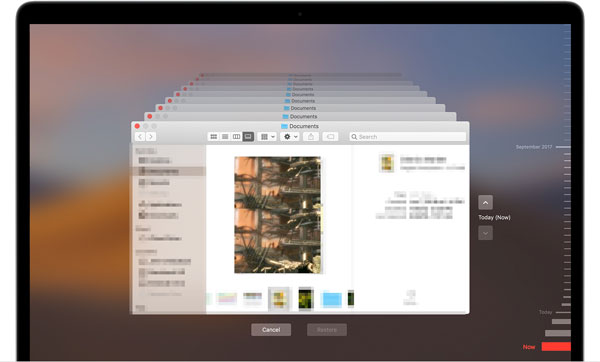Switch to column view

click(x=236, y=137)
